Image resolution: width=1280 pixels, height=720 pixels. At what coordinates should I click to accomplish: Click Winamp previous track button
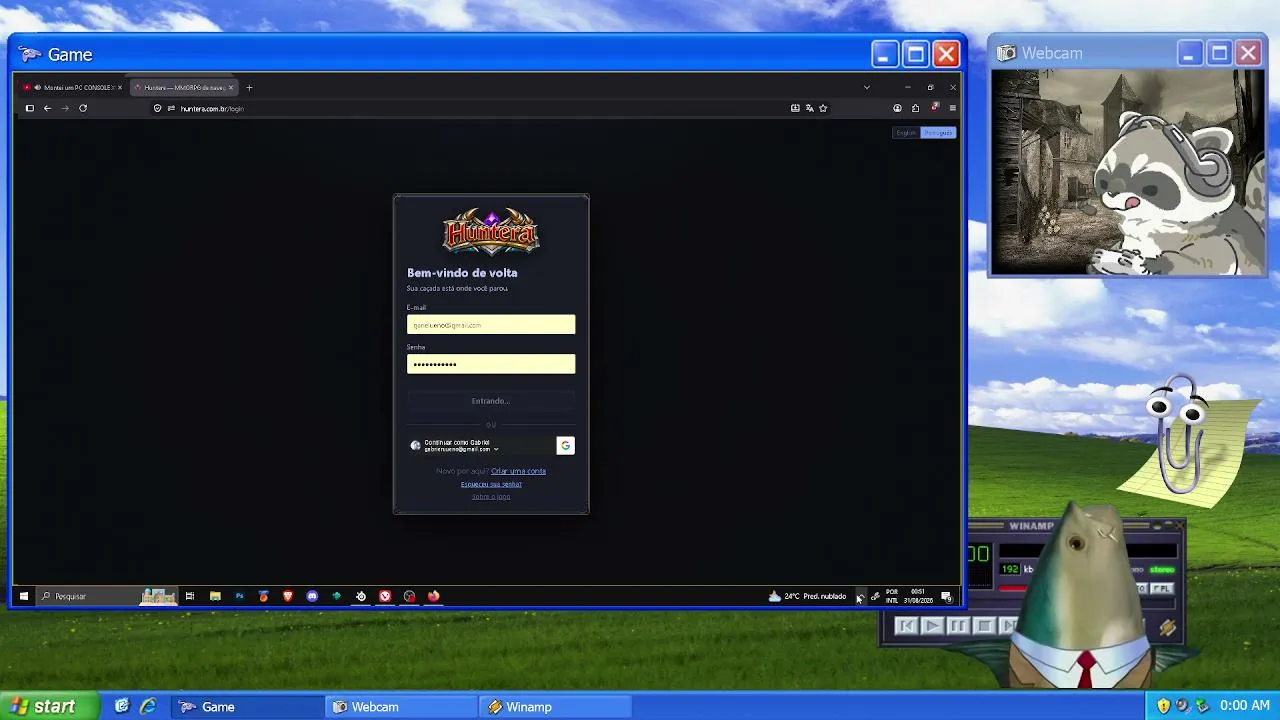click(x=906, y=626)
